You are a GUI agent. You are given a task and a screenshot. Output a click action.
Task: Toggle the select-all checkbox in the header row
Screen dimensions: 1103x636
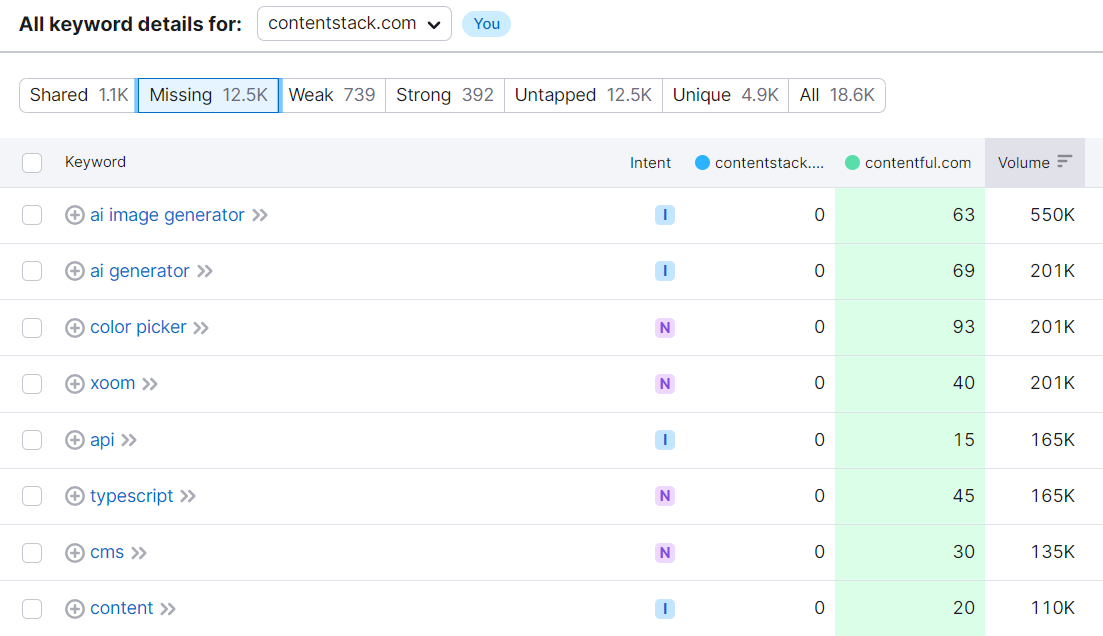click(x=32, y=163)
